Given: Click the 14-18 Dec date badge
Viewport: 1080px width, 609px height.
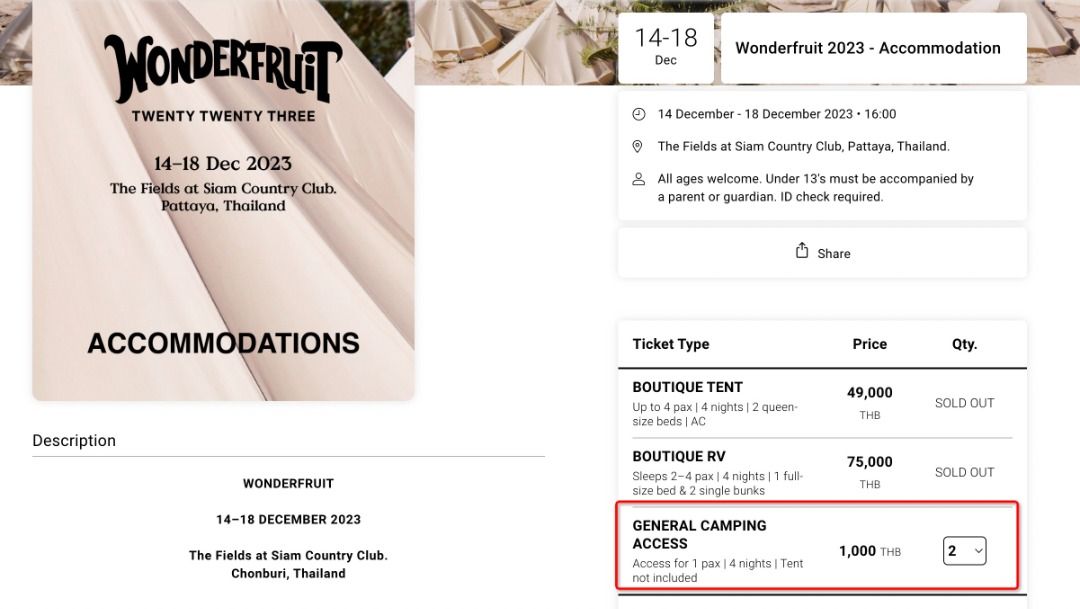Looking at the screenshot, I should pyautogui.click(x=666, y=47).
